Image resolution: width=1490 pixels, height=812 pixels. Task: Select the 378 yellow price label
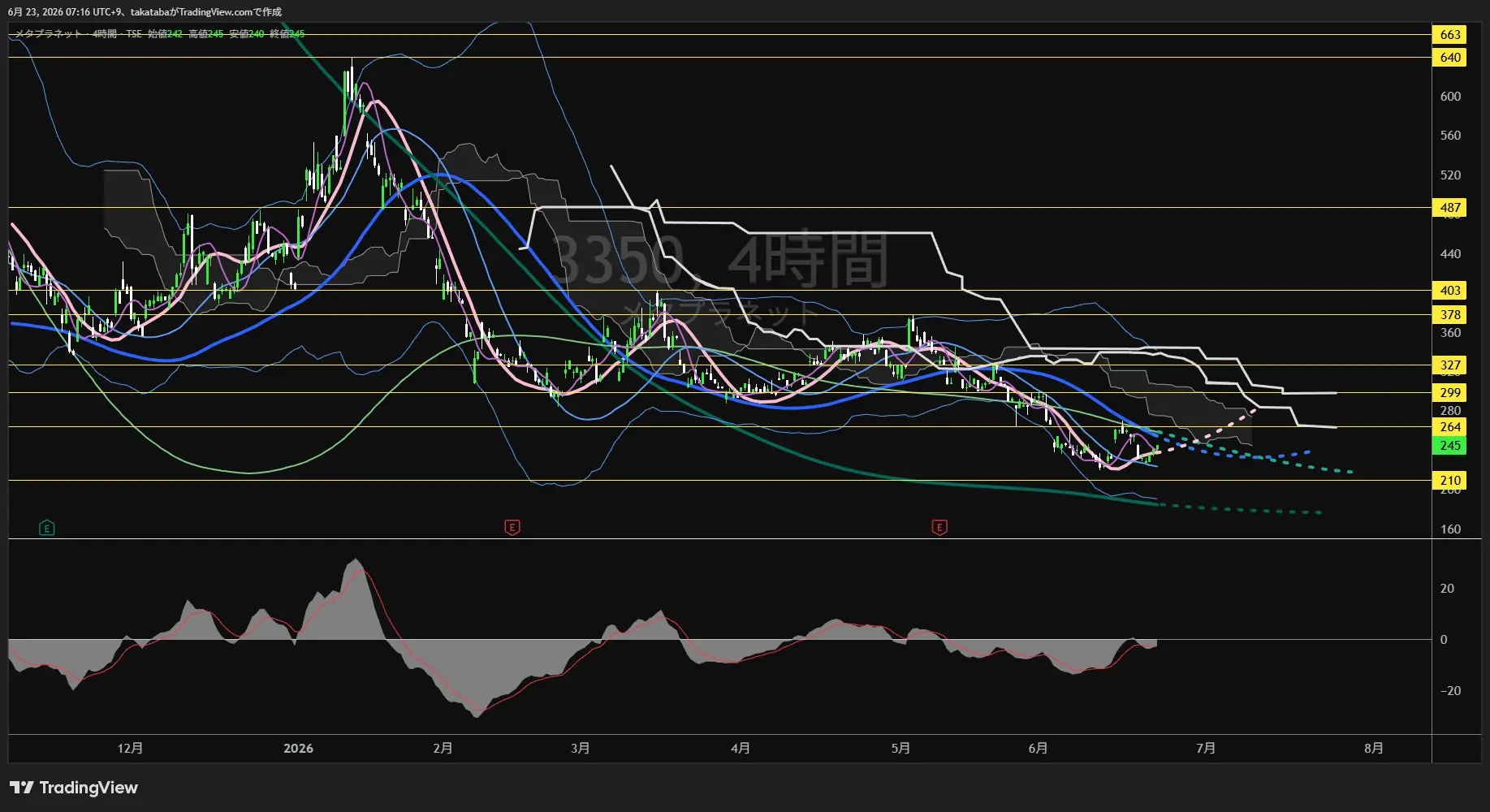click(x=1450, y=314)
